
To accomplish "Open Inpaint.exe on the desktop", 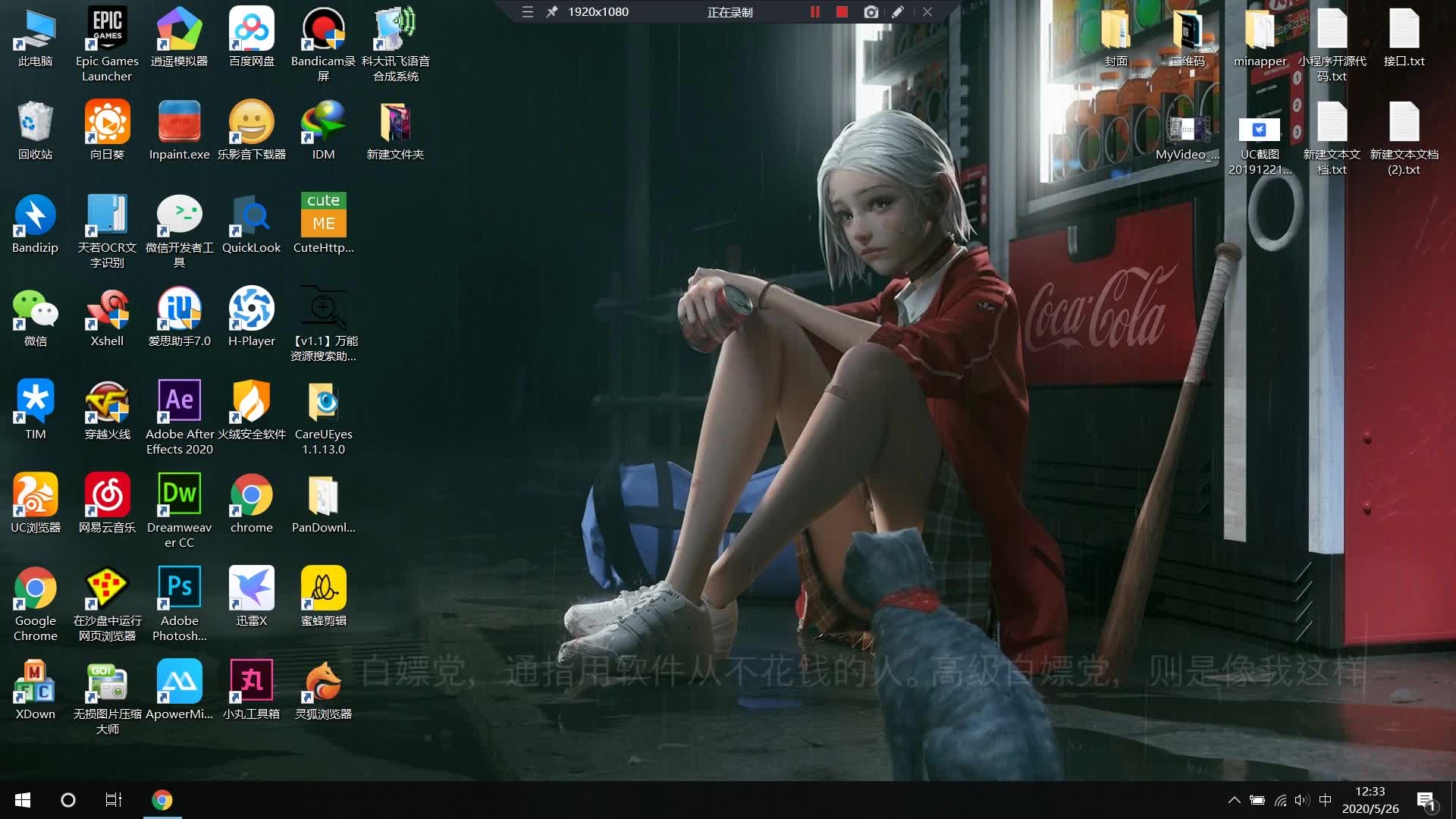I will coord(179,130).
